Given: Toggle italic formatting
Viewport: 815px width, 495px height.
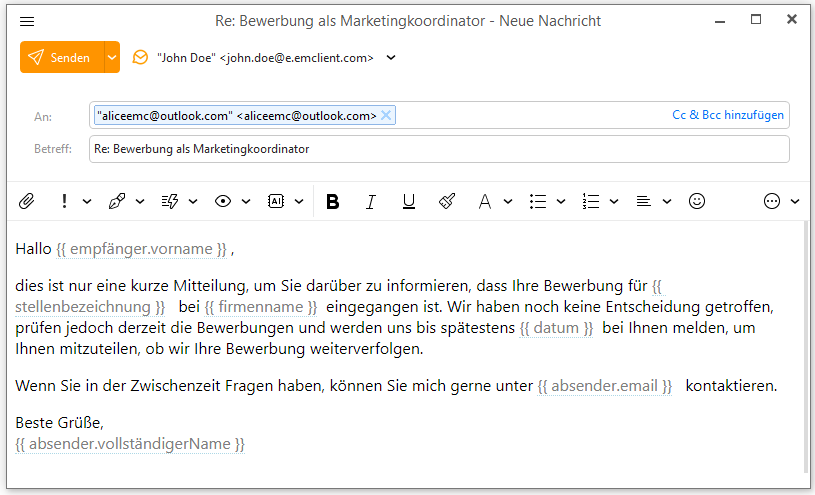Looking at the screenshot, I should [x=370, y=201].
